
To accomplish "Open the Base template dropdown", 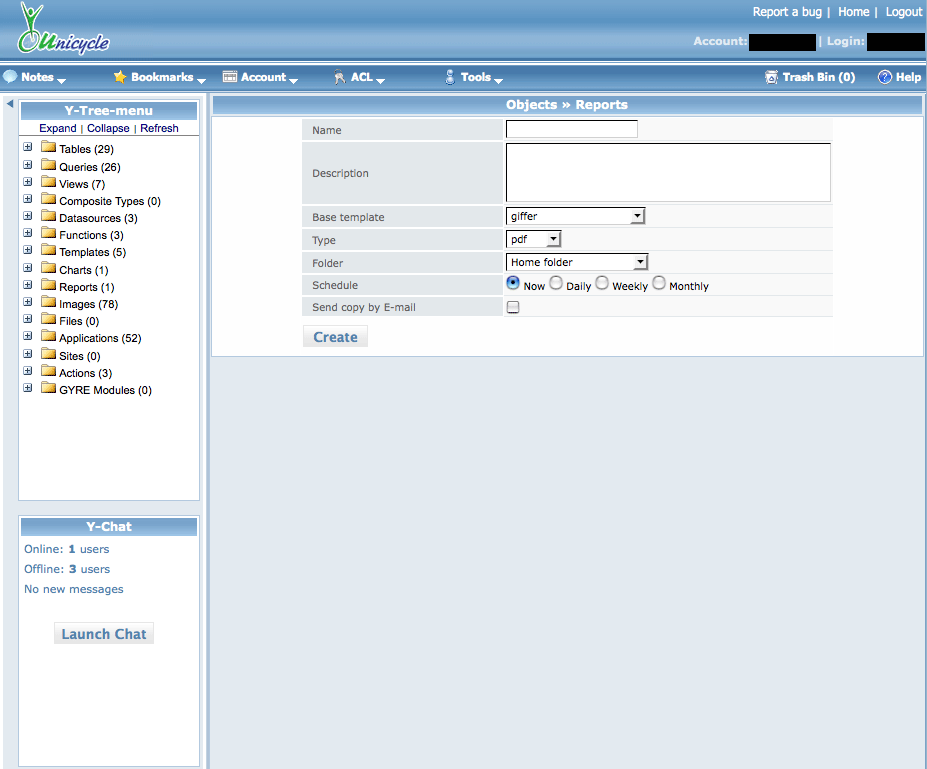I will (575, 216).
